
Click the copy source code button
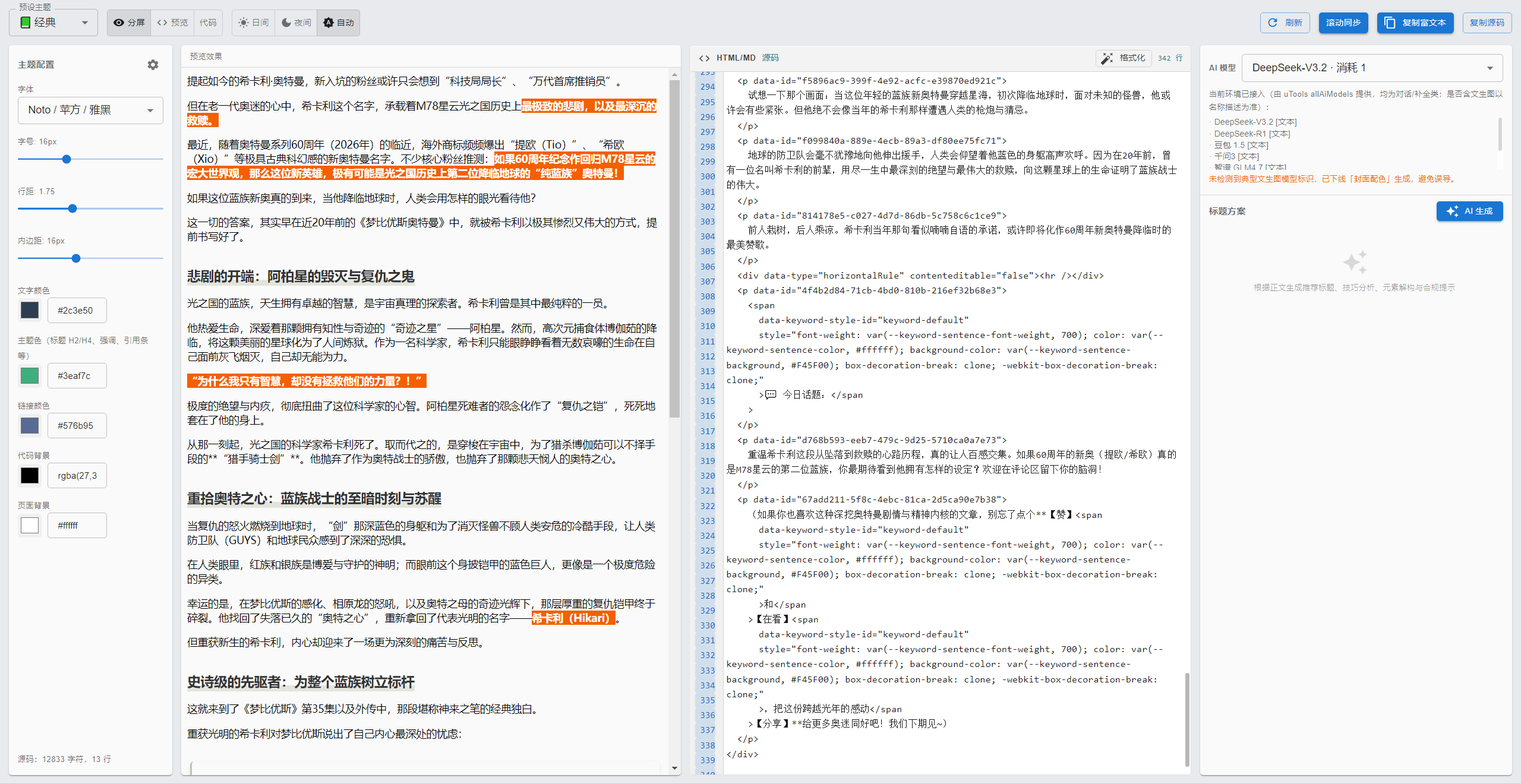click(1487, 23)
